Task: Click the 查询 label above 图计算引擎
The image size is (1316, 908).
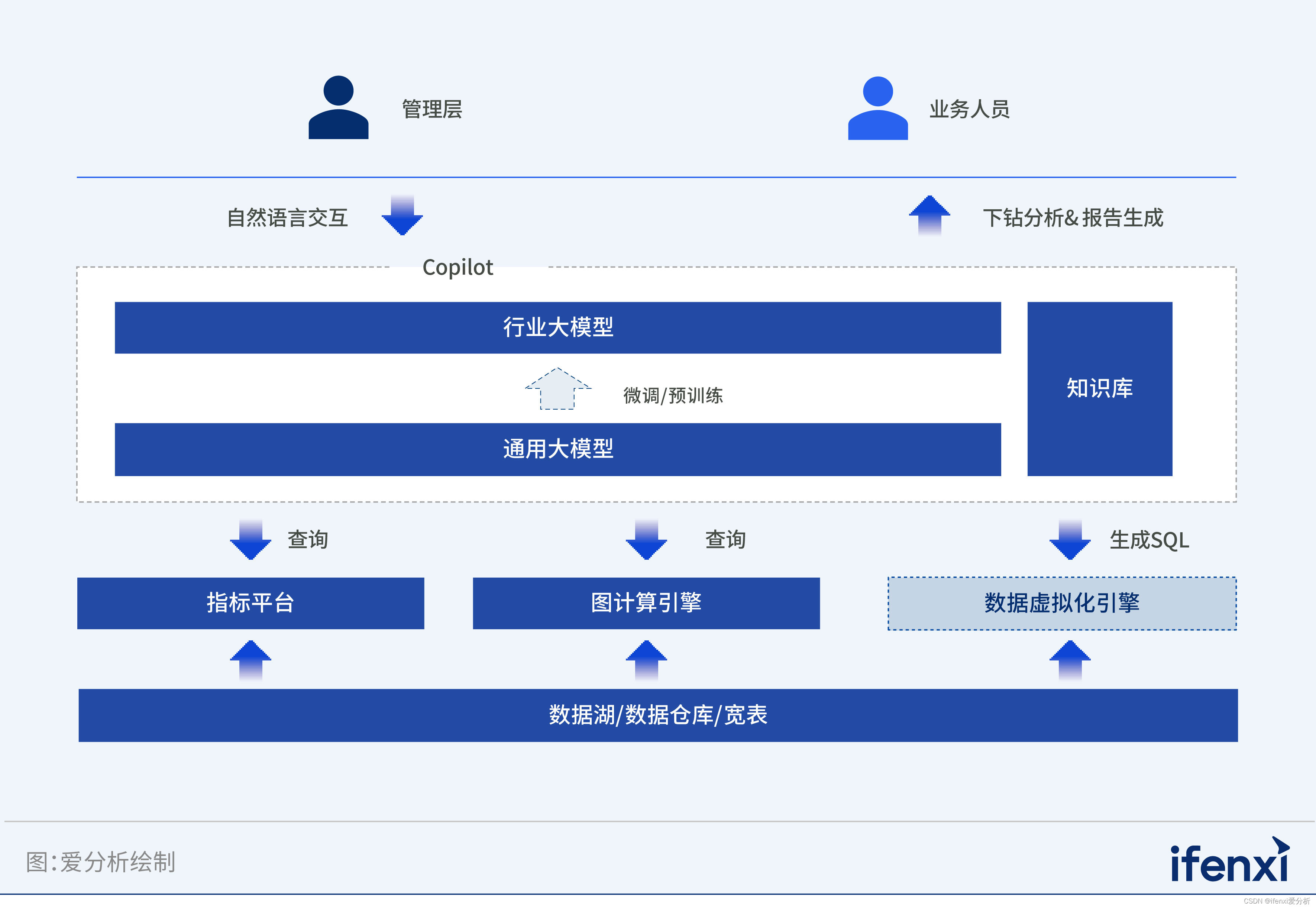Action: [x=726, y=539]
